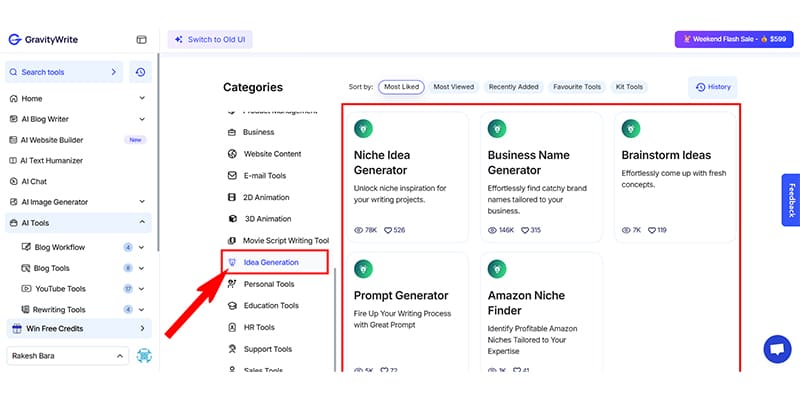Viewport: 800px width, 400px height.
Task: Expand the AI Image Generator chevron
Action: click(x=142, y=202)
